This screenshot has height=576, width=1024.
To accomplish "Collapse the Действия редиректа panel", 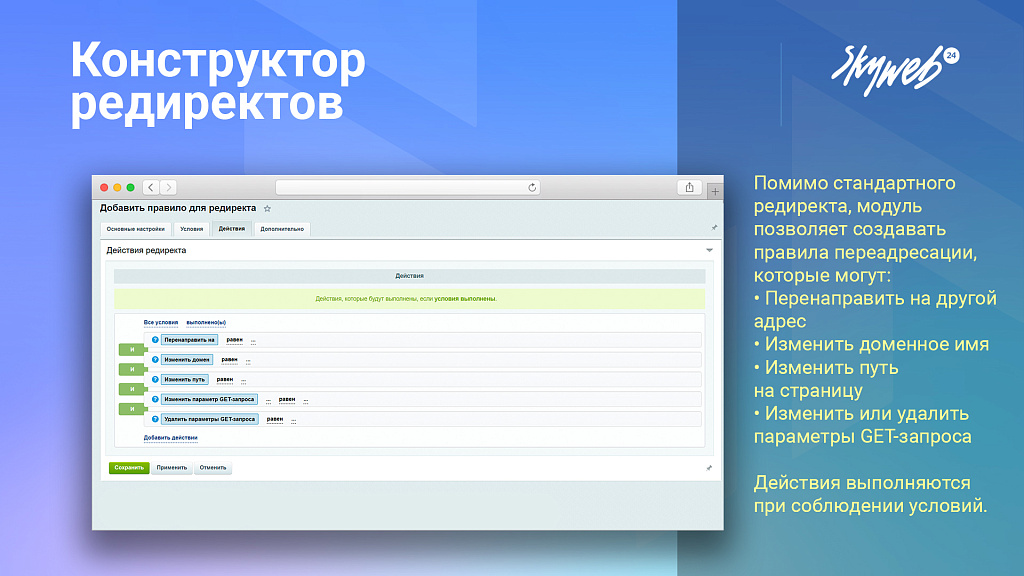I will click(709, 250).
